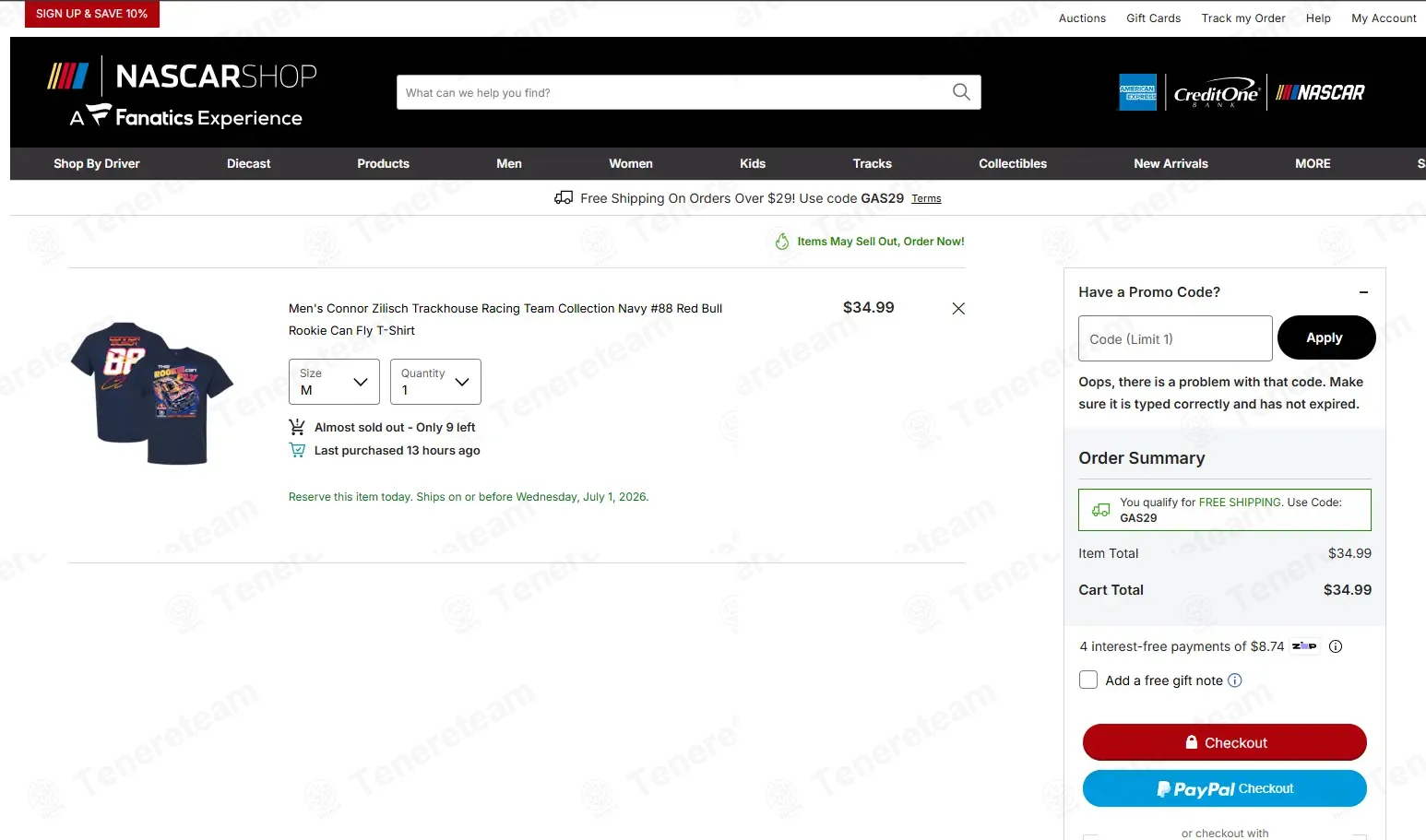Click the search magnifier icon
This screenshot has height=840, width=1426.
tap(961, 92)
